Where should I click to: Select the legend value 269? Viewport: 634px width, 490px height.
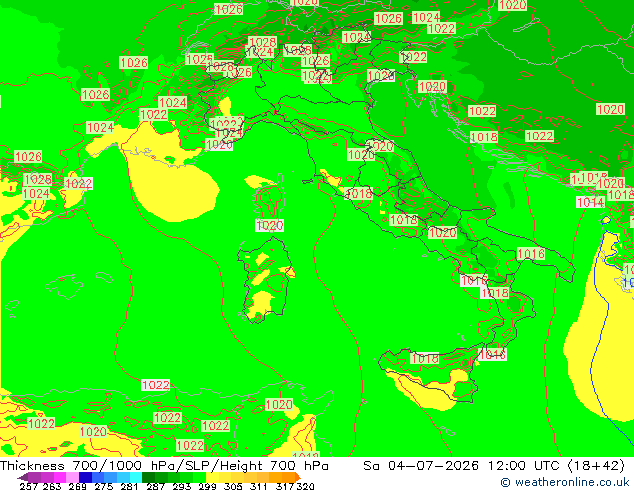pyautogui.click(x=78, y=486)
